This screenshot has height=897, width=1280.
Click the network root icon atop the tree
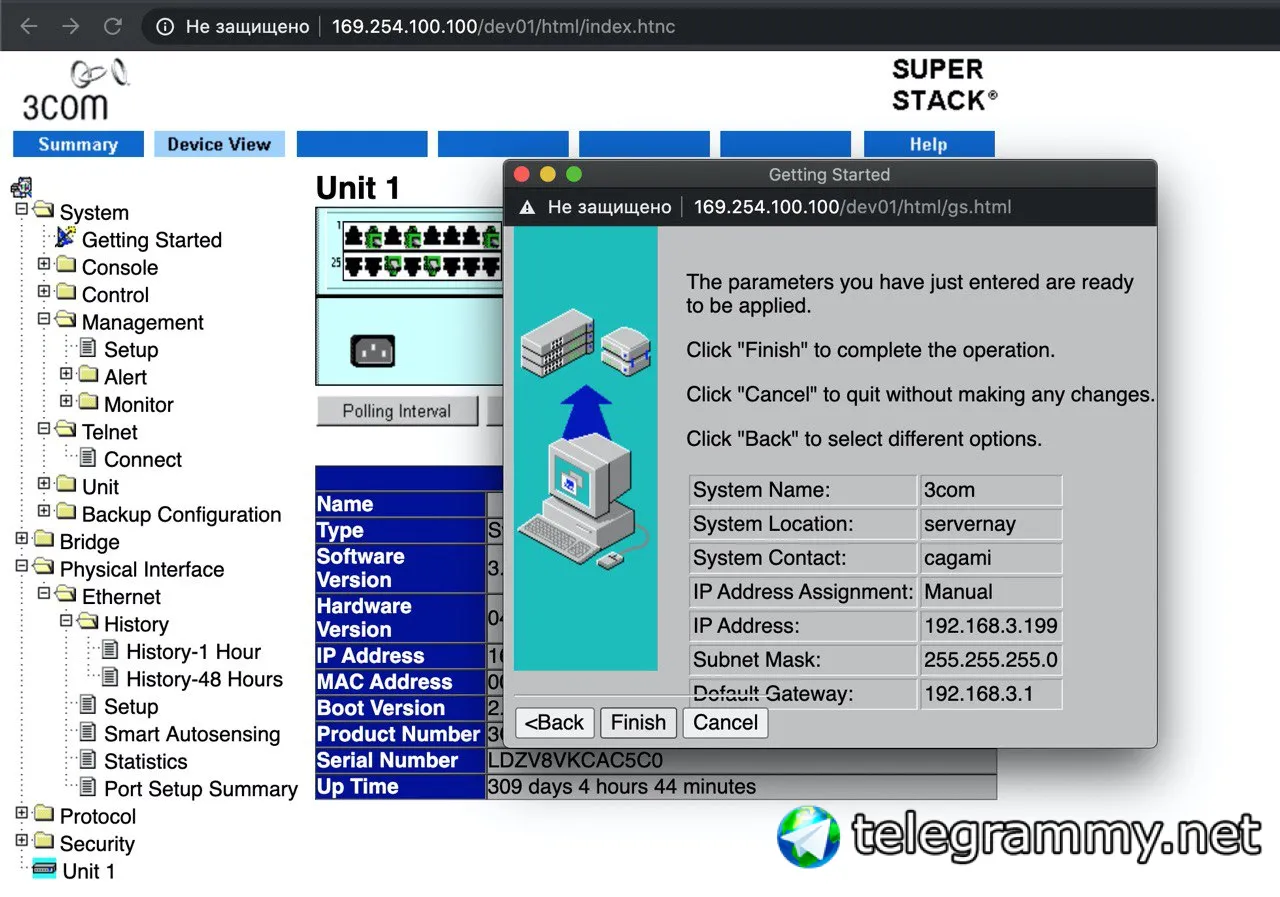tap(21, 187)
